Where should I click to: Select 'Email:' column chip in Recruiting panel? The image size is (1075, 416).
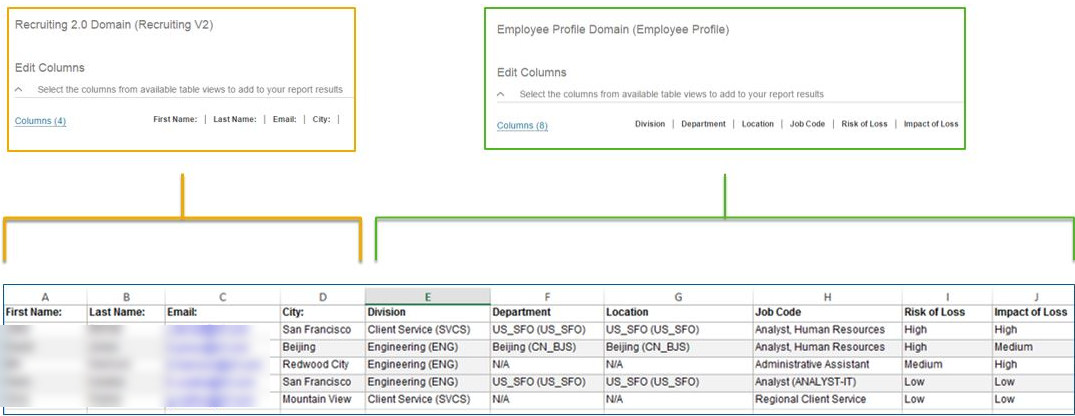(285, 119)
